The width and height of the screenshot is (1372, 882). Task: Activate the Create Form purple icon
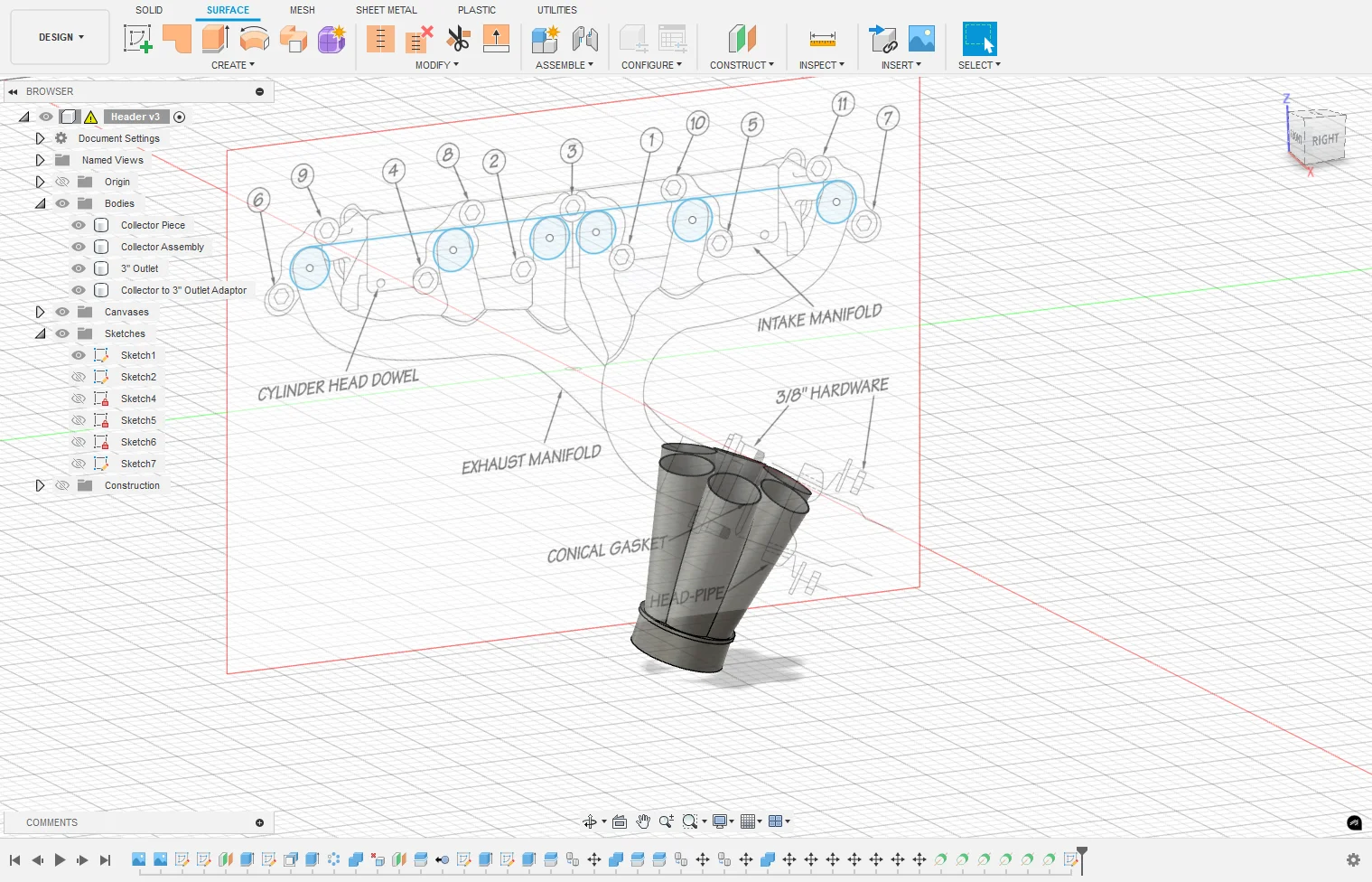click(332, 39)
